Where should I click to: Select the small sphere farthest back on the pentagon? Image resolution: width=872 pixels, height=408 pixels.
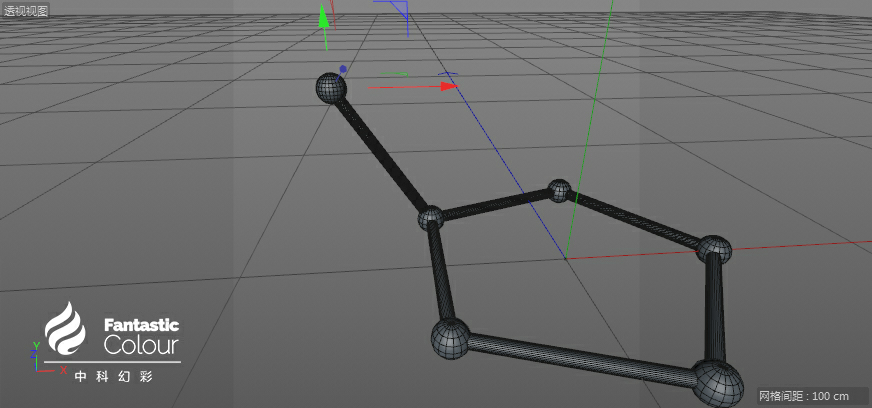point(559,191)
